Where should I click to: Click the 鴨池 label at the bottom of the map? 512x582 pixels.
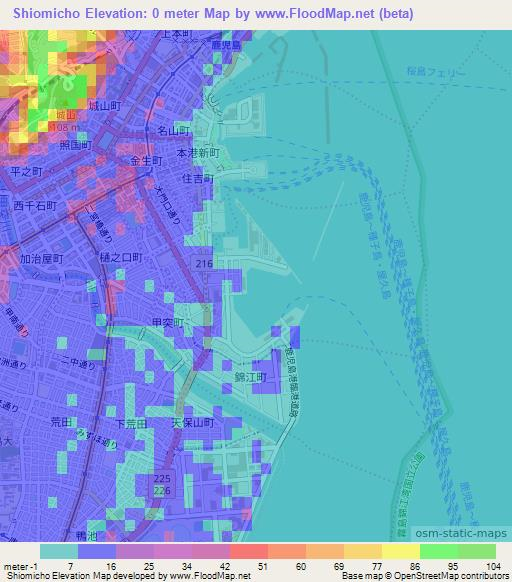click(x=87, y=536)
